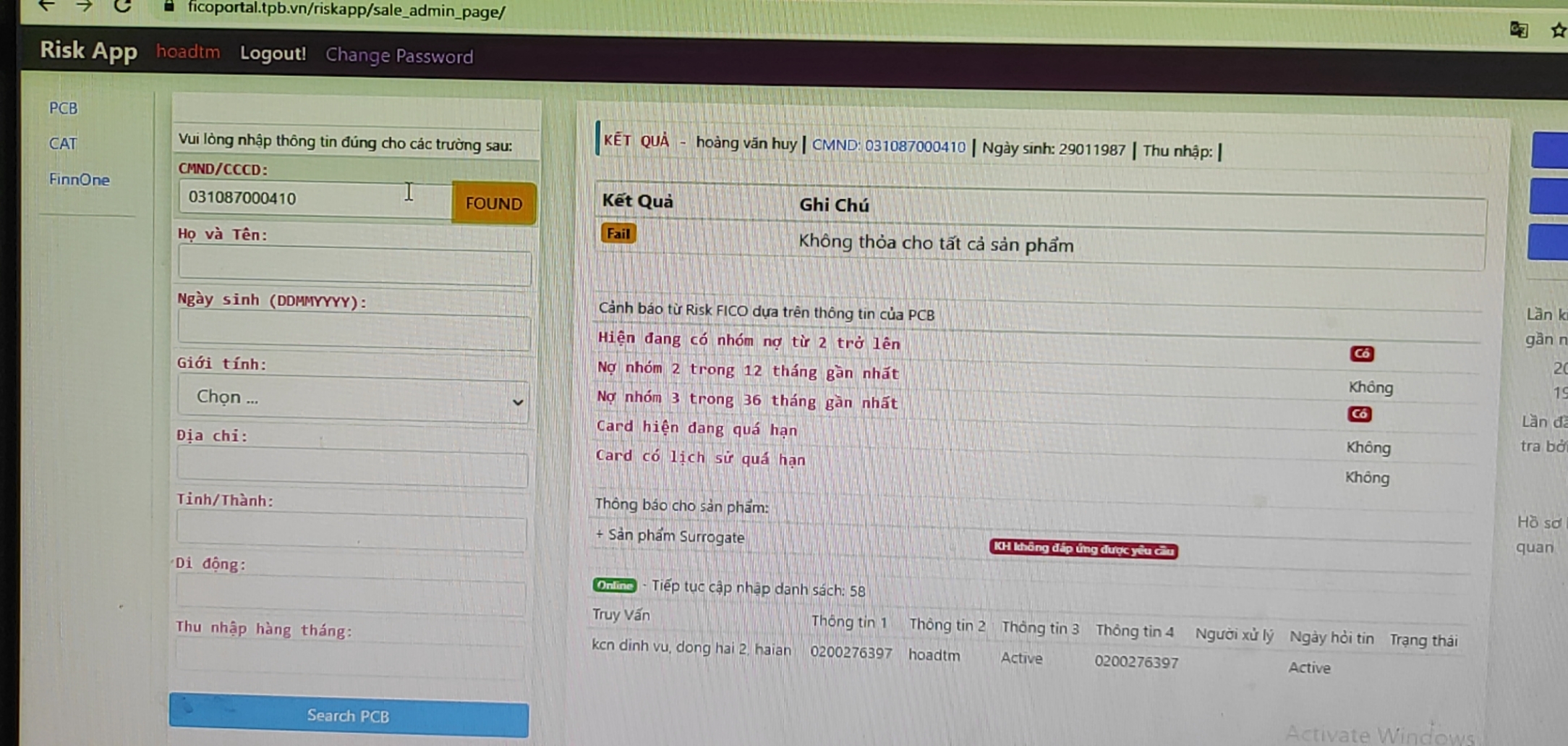
Task: Click 'kcn dinh vu, dong hai 2, haian' cell
Action: [691, 648]
